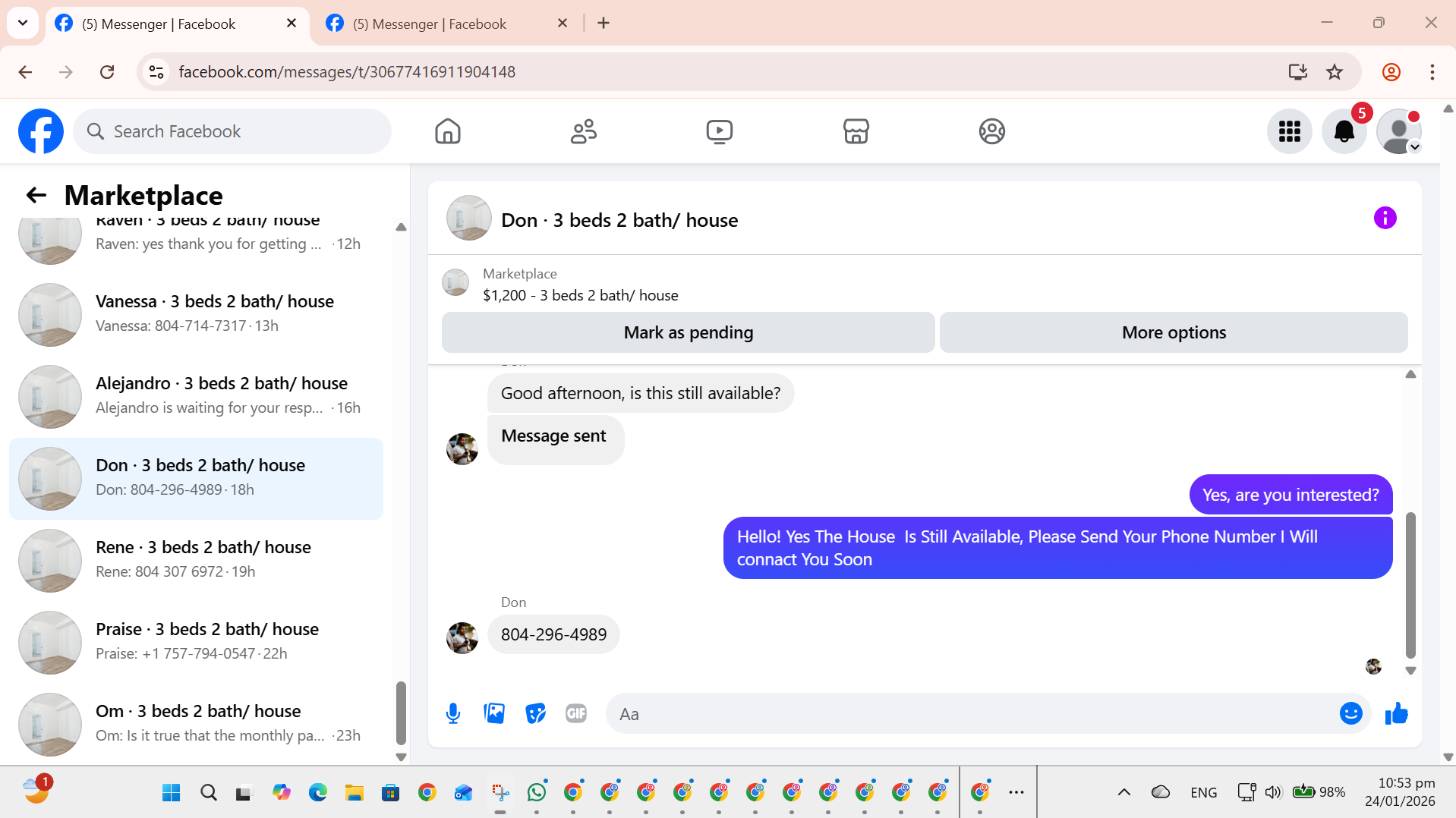This screenshot has width=1456, height=818.
Task: Close the first Messenger tab
Action: click(x=292, y=24)
